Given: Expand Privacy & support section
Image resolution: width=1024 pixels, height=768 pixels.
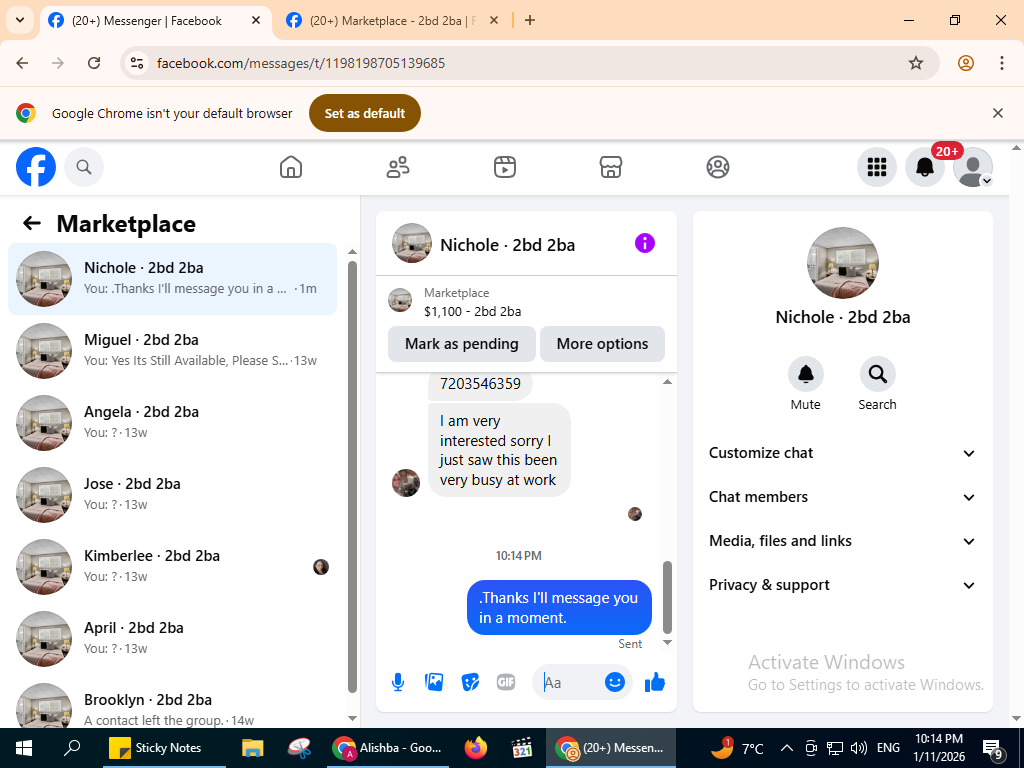Looking at the screenshot, I should [x=842, y=585].
